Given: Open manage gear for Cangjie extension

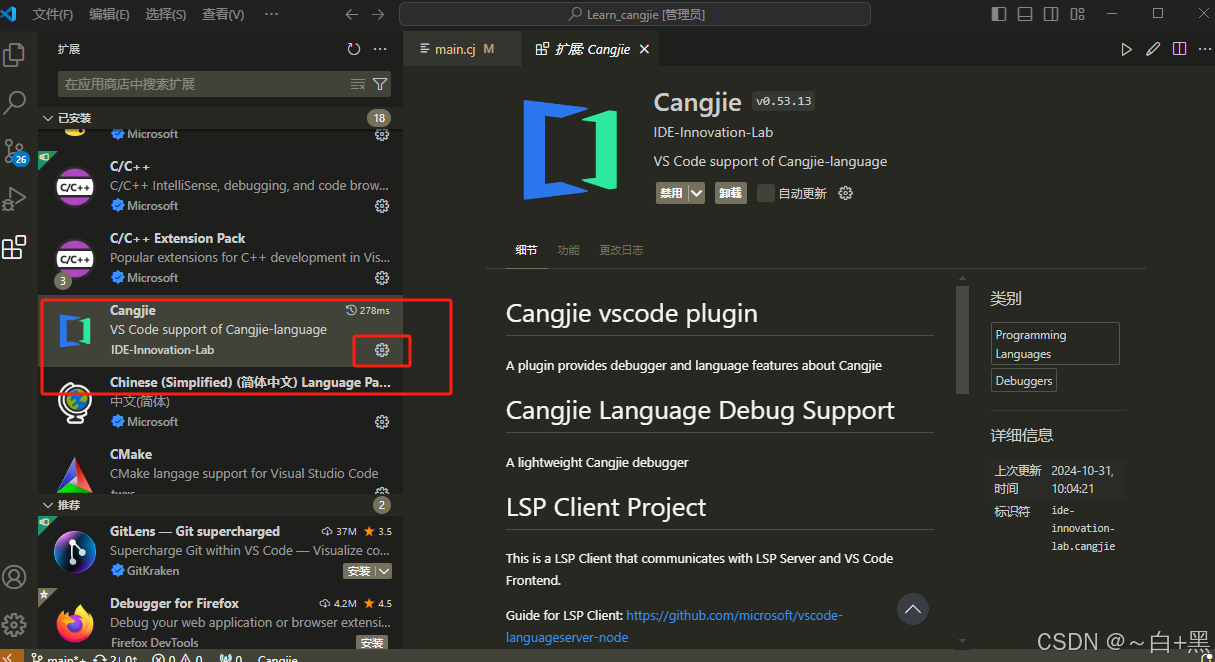Looking at the screenshot, I should [x=382, y=350].
